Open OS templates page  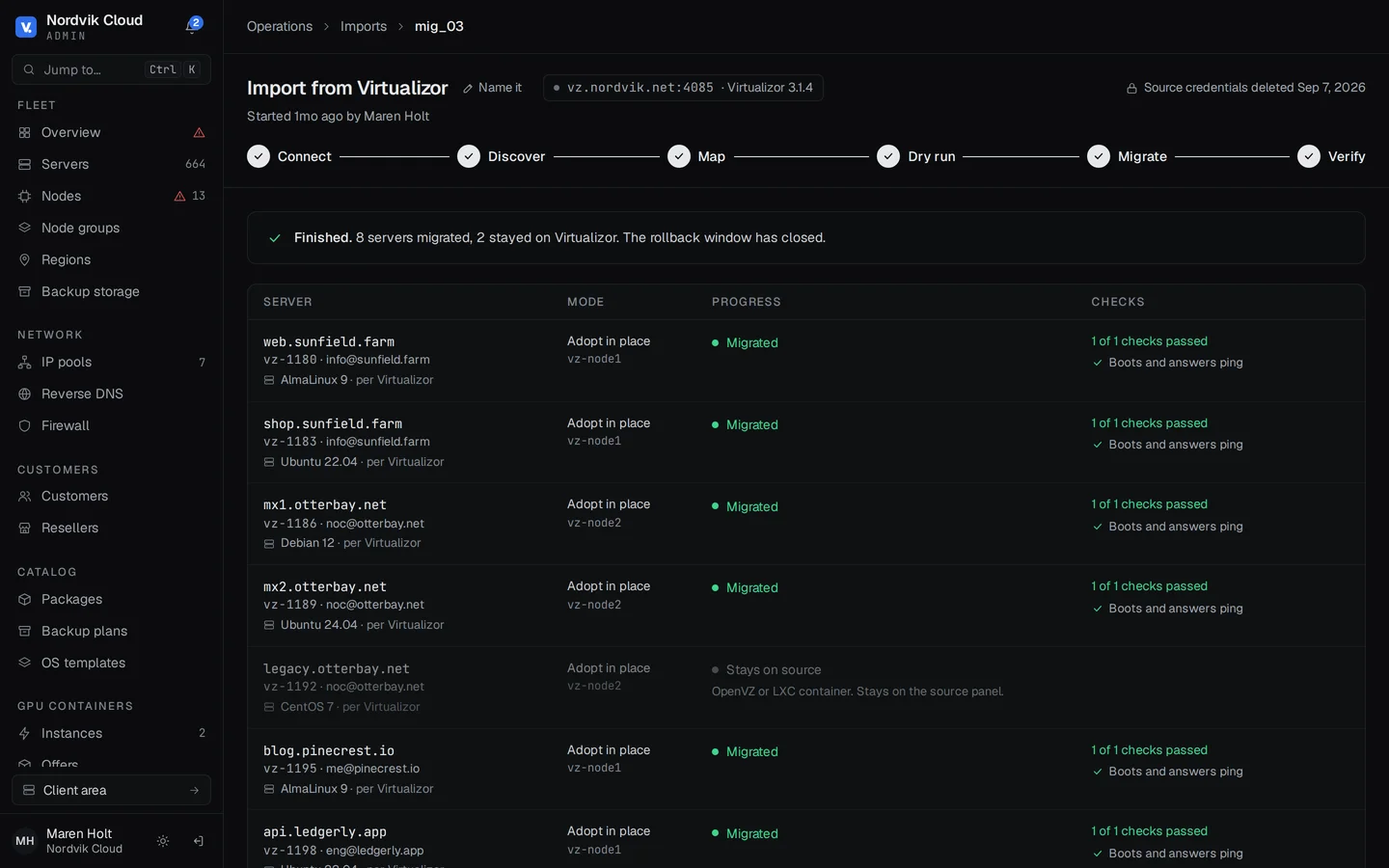pyautogui.click(x=112, y=663)
